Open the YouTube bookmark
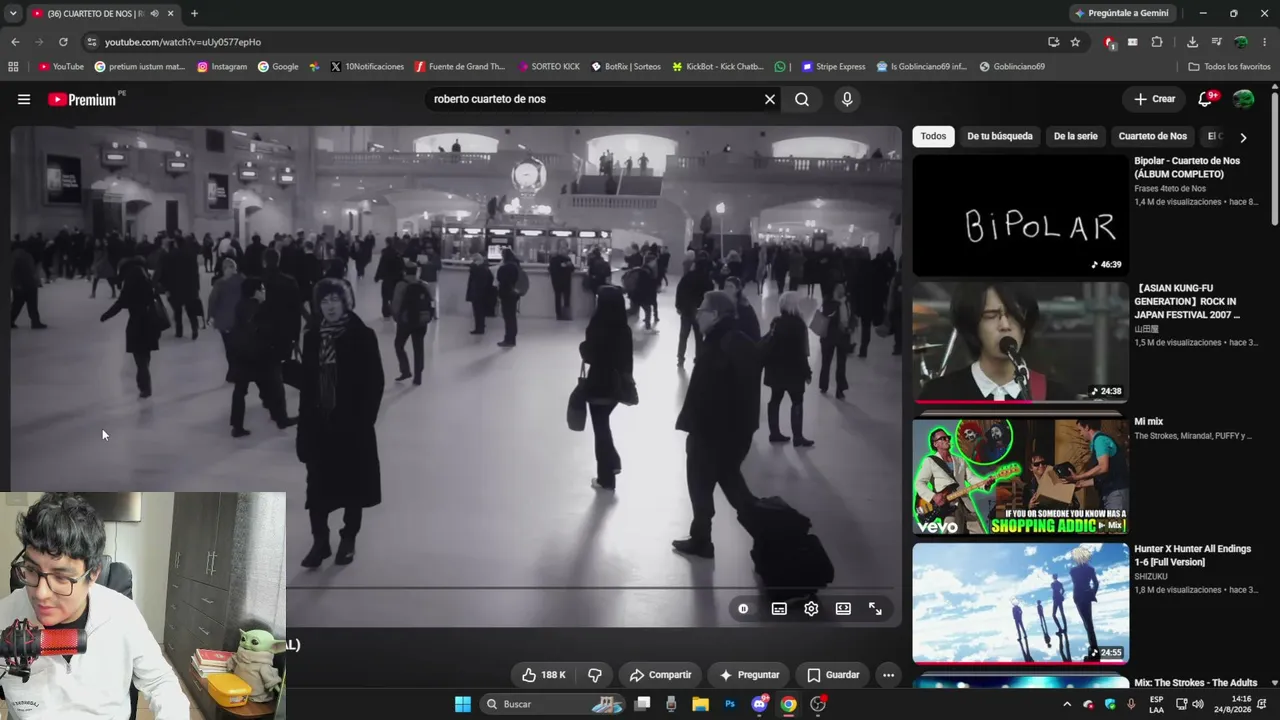 61,67
